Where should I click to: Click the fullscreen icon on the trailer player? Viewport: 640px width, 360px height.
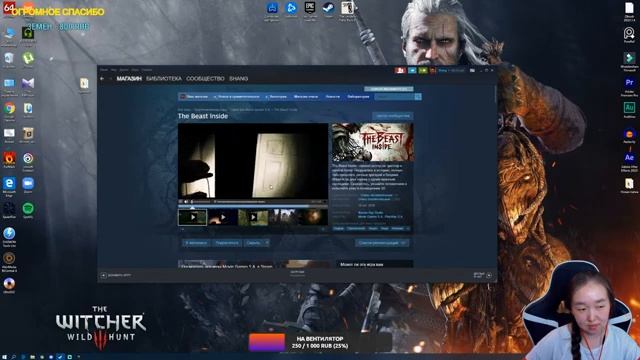(325, 202)
